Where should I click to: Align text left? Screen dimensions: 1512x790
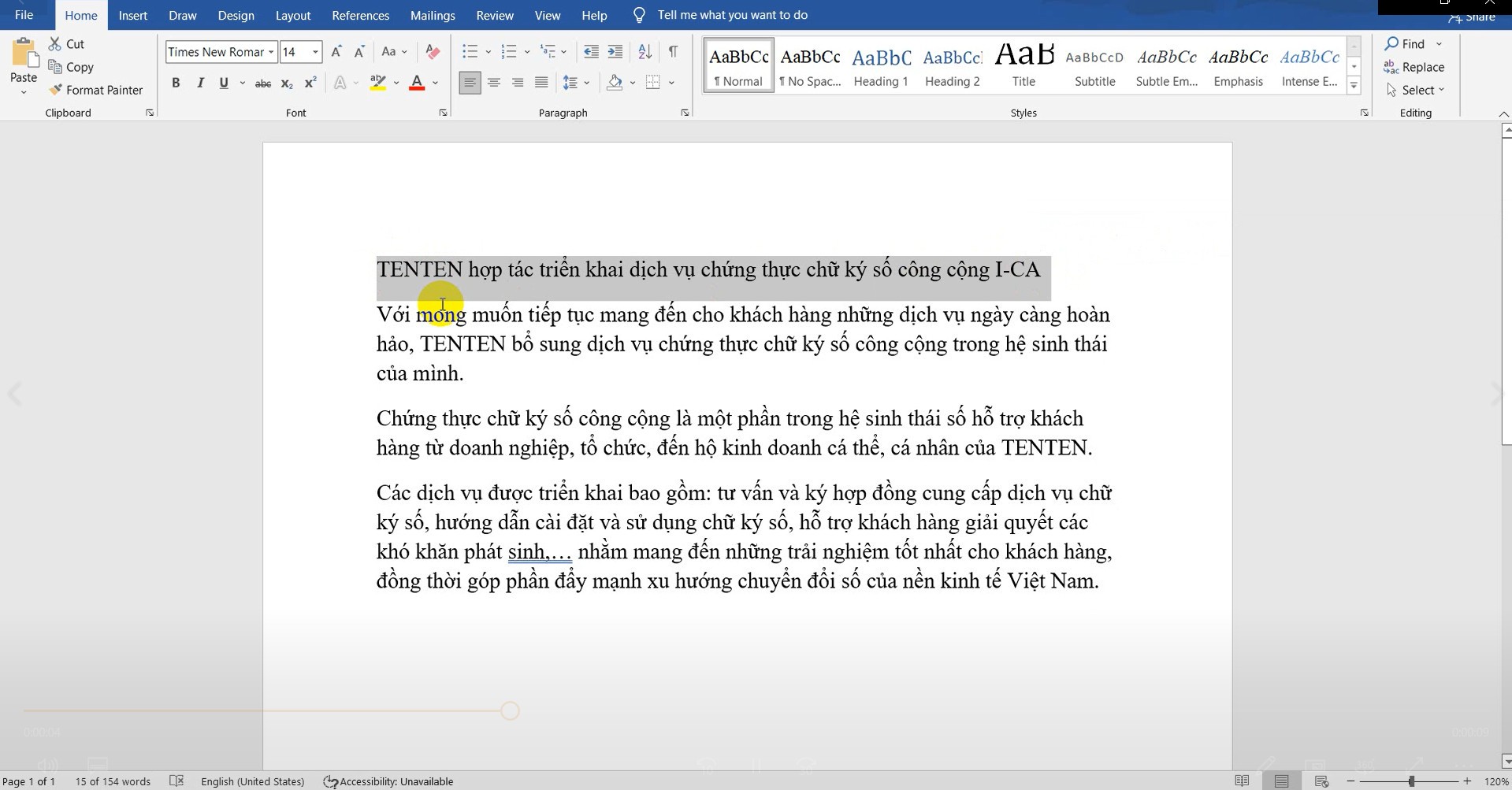click(x=470, y=83)
